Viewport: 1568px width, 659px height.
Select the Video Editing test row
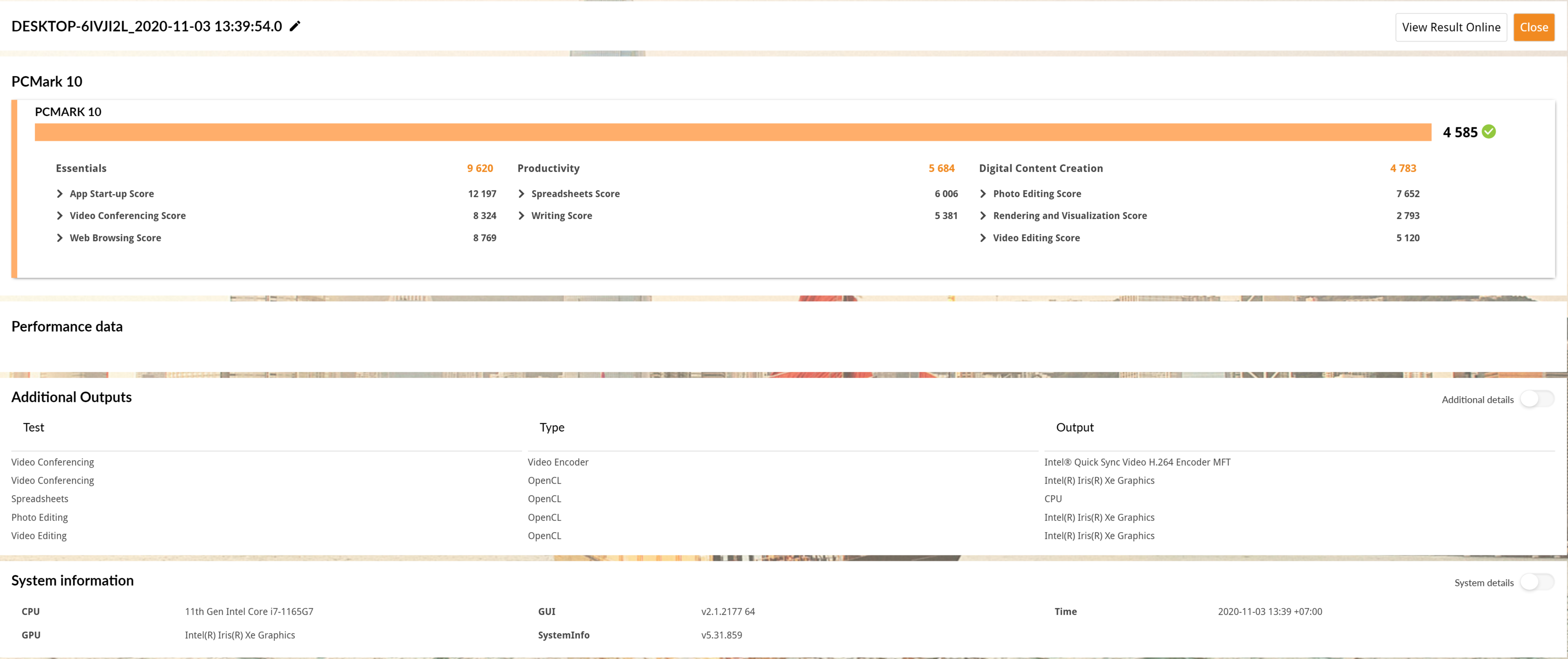coord(39,535)
